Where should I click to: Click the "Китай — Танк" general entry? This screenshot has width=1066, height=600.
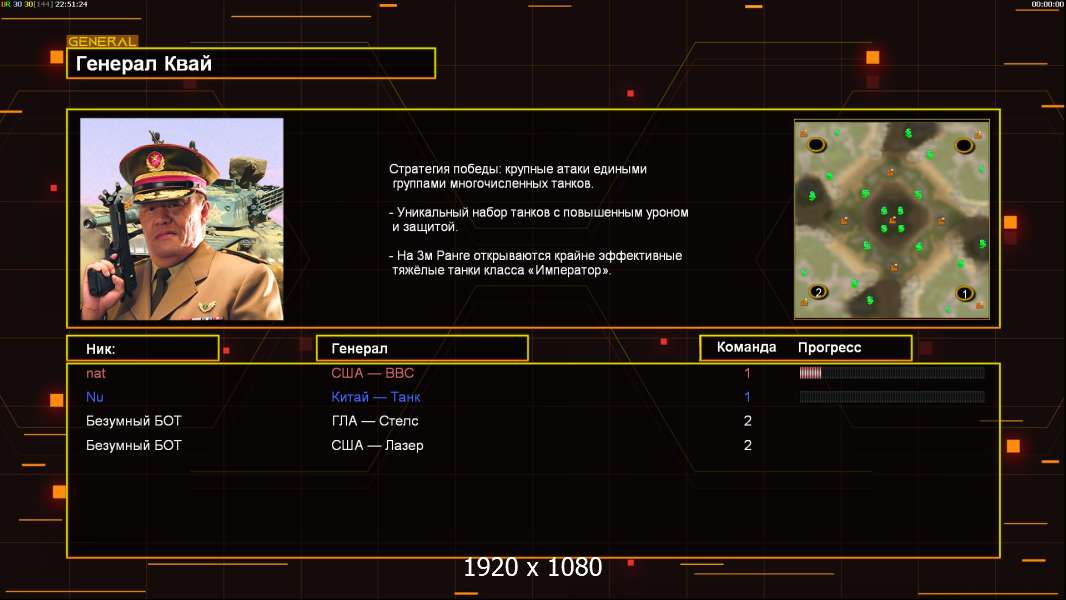[376, 397]
